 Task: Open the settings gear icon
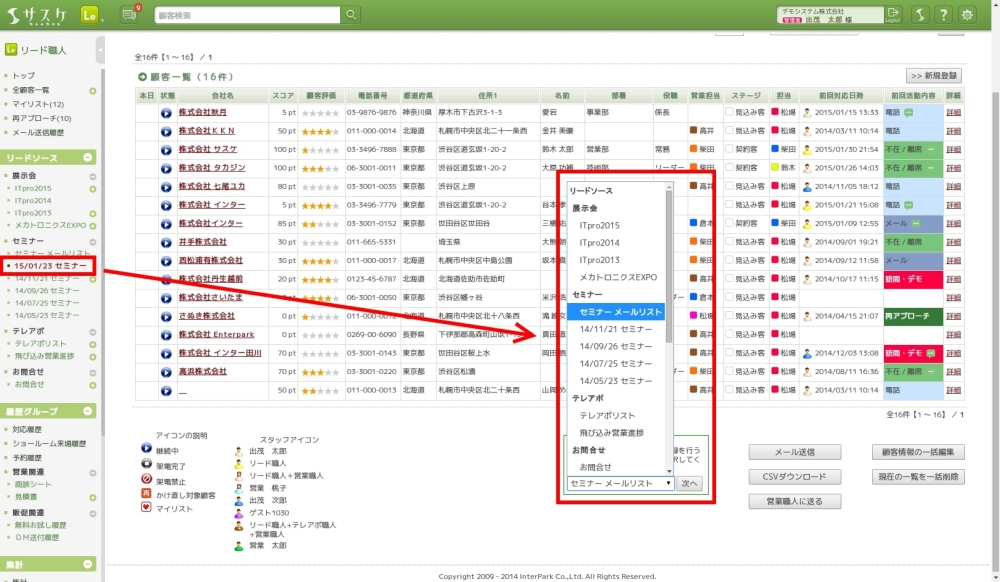click(x=967, y=15)
